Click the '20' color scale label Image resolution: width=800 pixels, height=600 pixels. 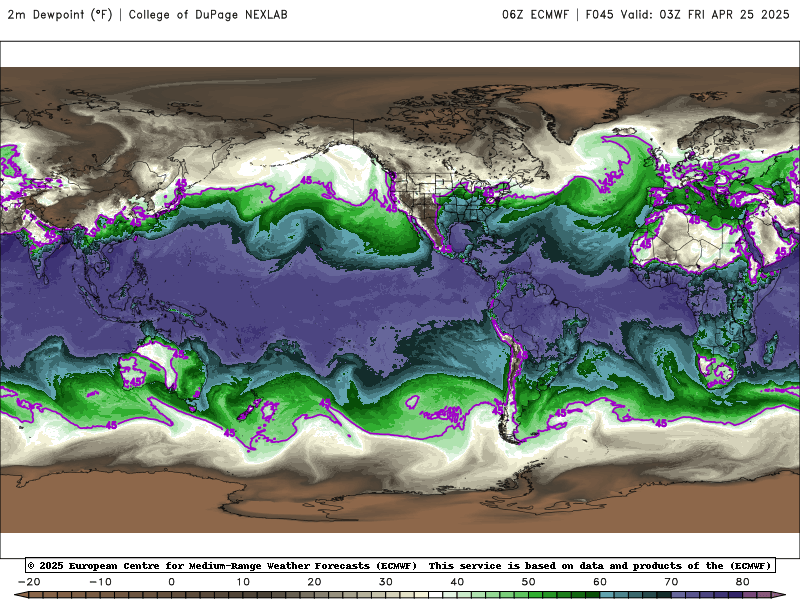(314, 582)
